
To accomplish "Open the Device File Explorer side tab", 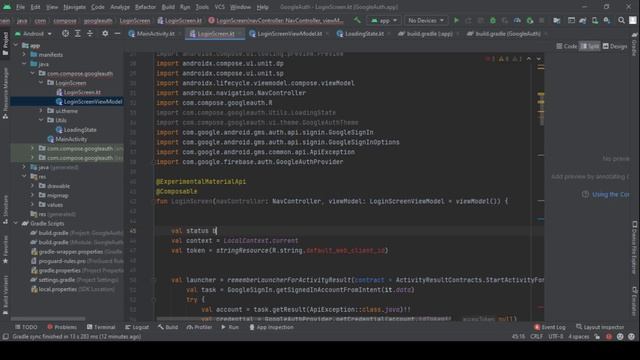I will click(634, 247).
